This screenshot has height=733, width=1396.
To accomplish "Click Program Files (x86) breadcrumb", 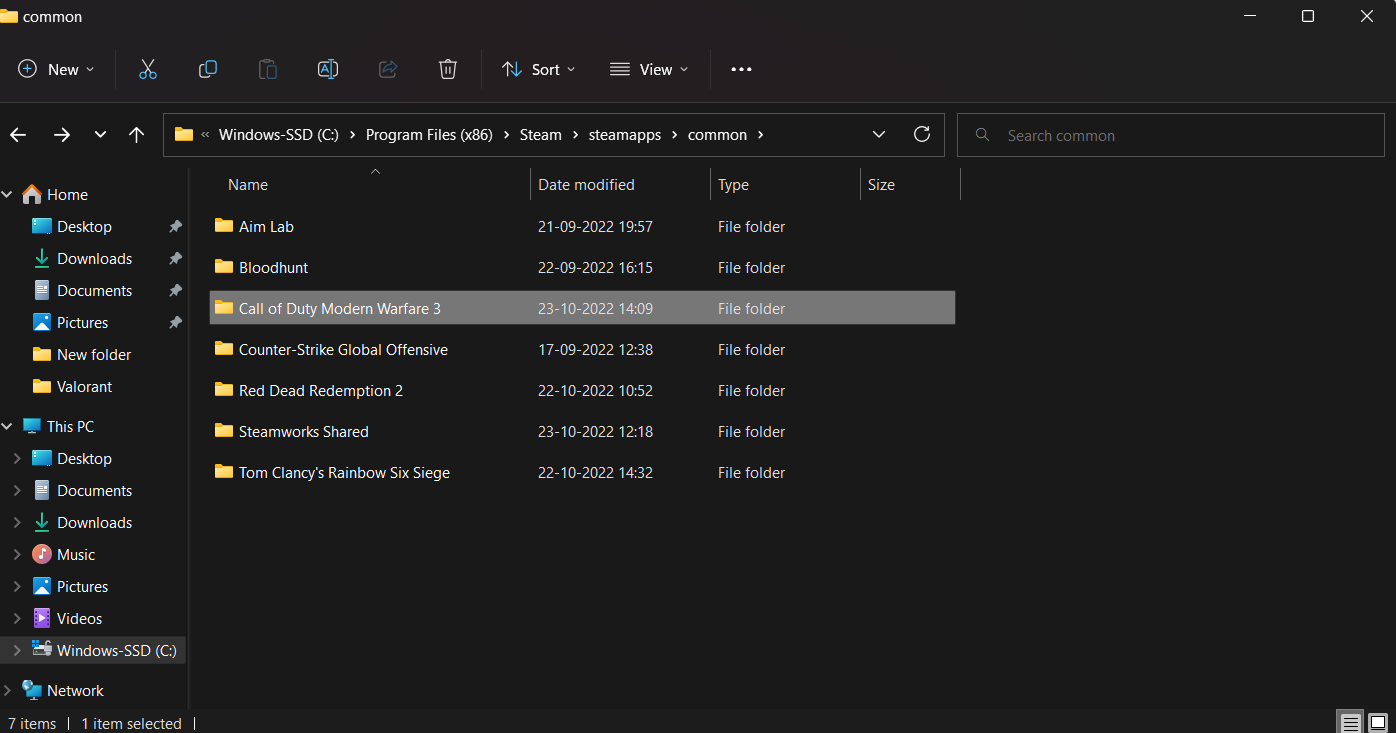I will pyautogui.click(x=429, y=135).
